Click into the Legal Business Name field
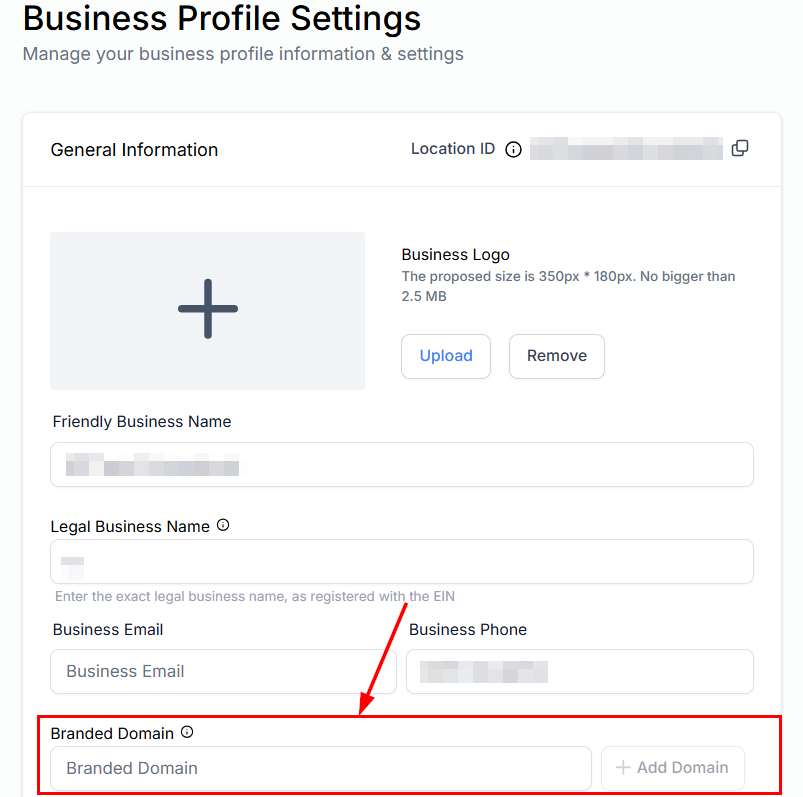The image size is (803, 797). point(401,561)
